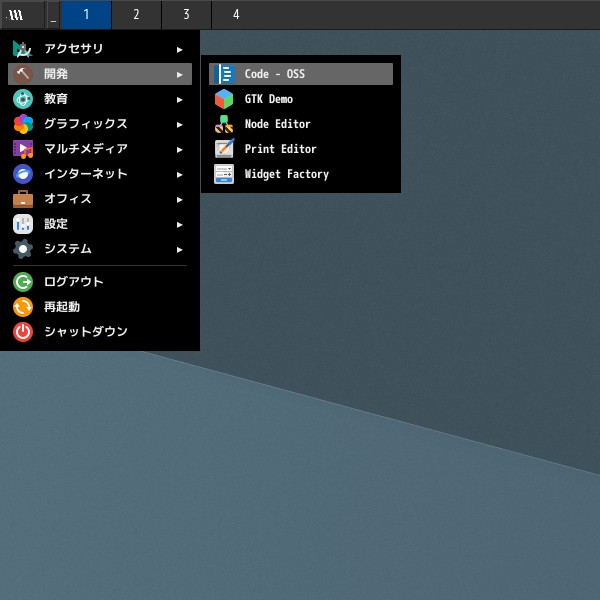Image resolution: width=600 pixels, height=600 pixels.
Task: Select the 開発 menu entry
Action: pos(56,74)
